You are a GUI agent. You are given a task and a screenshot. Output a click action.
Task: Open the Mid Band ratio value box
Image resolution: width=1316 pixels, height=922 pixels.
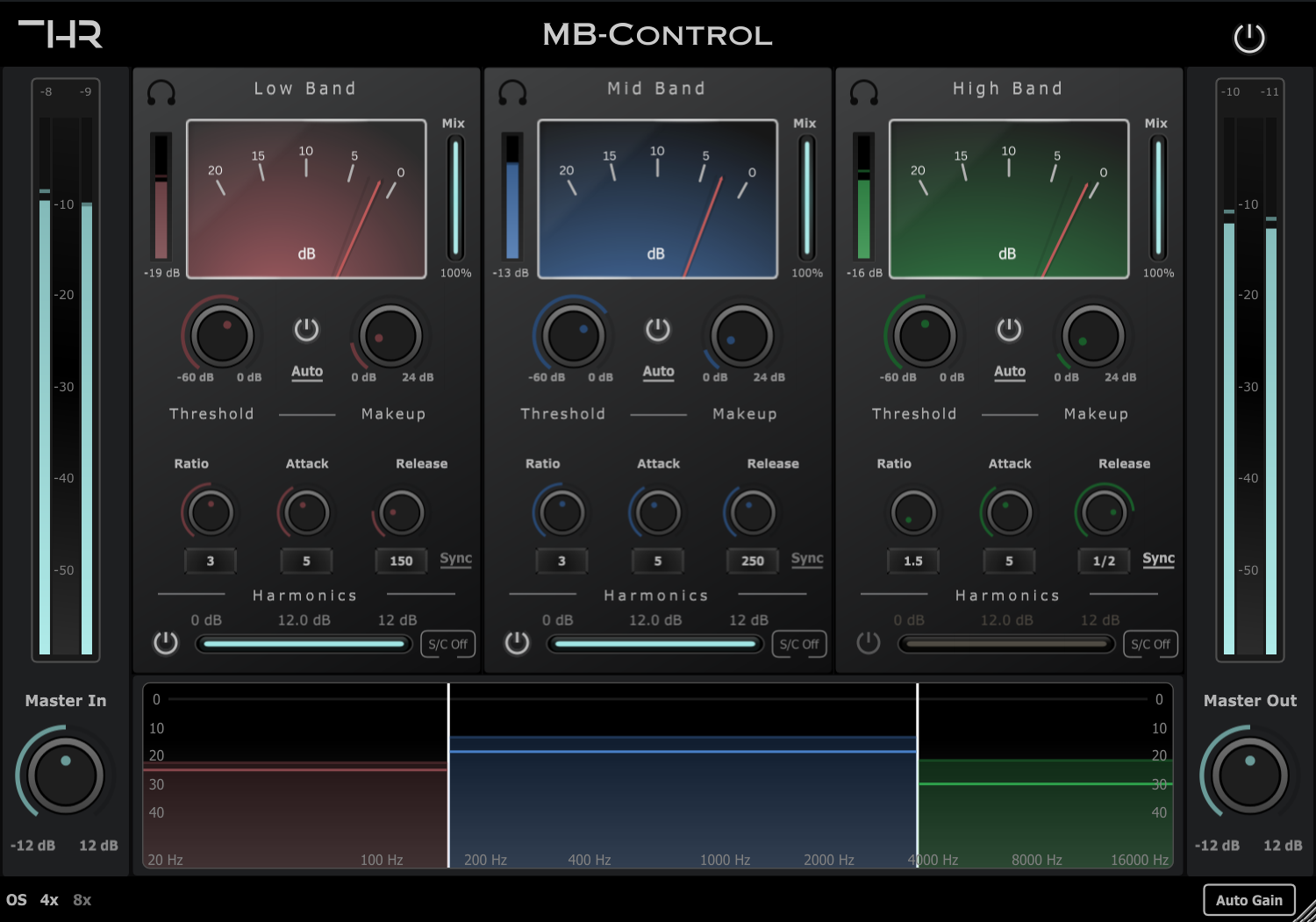(x=561, y=561)
